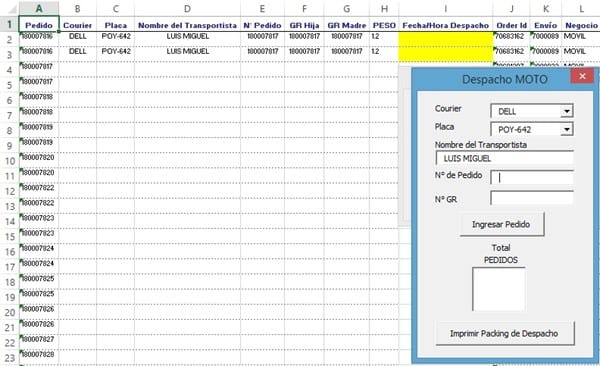Click the N° GR text field
The height and width of the screenshot is (366, 600).
[x=532, y=198]
